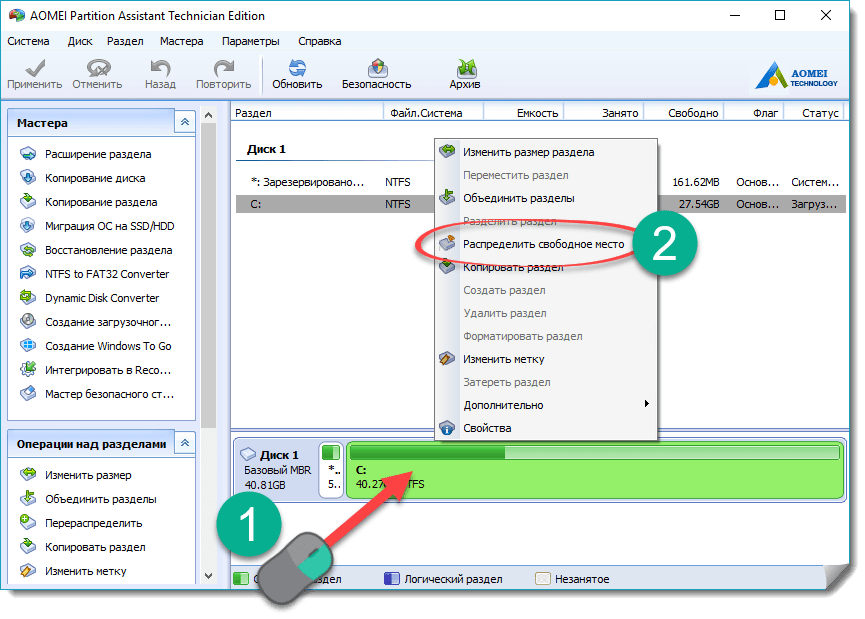
Task: Open the Раздел menu
Action: point(125,41)
